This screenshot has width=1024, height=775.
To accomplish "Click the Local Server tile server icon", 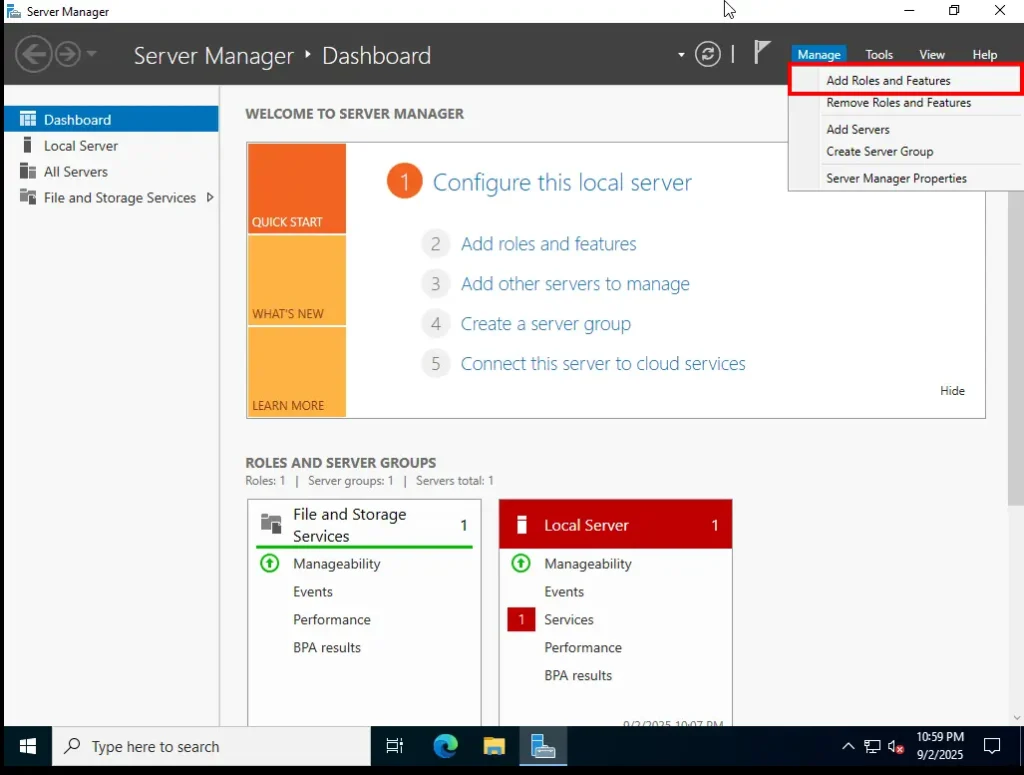I will click(521, 524).
